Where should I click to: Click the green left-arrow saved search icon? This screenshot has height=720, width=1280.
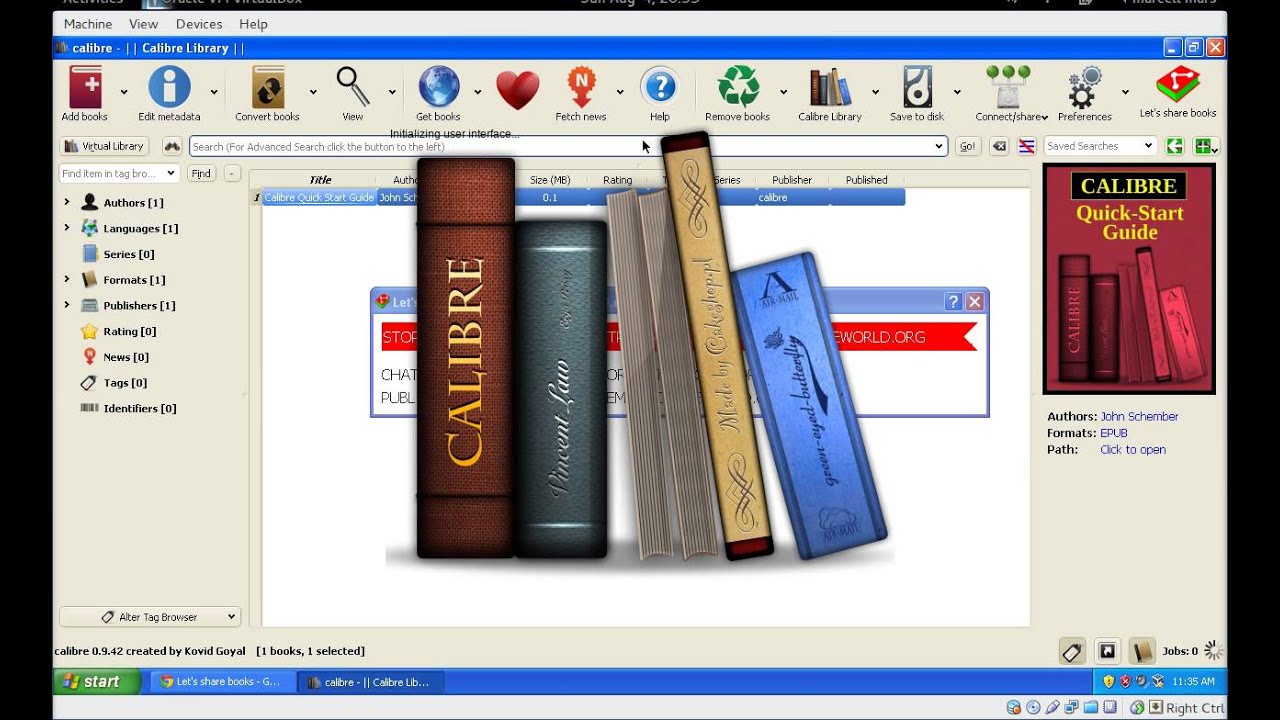pos(1175,146)
